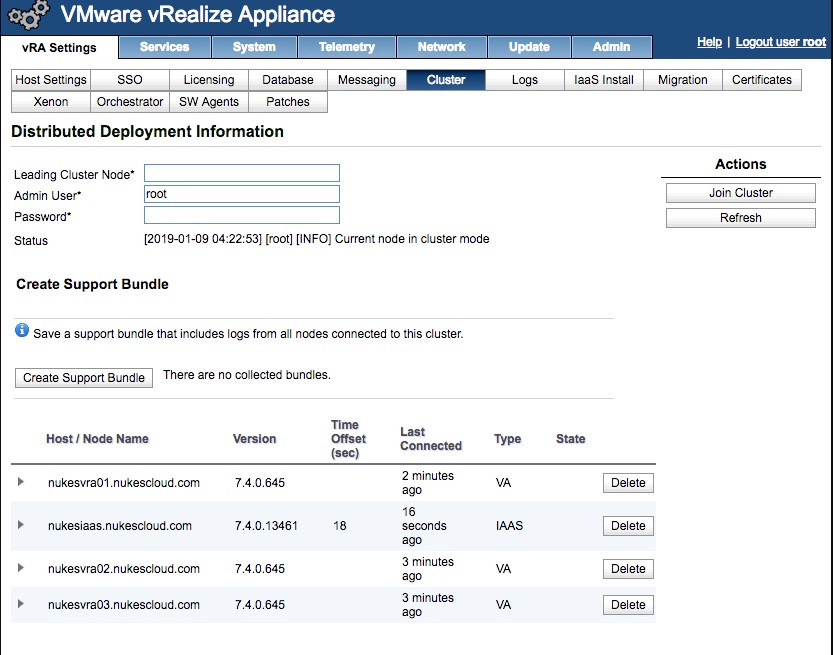The width and height of the screenshot is (833, 655).
Task: Open the Host Settings sub-tab
Action: [x=50, y=80]
